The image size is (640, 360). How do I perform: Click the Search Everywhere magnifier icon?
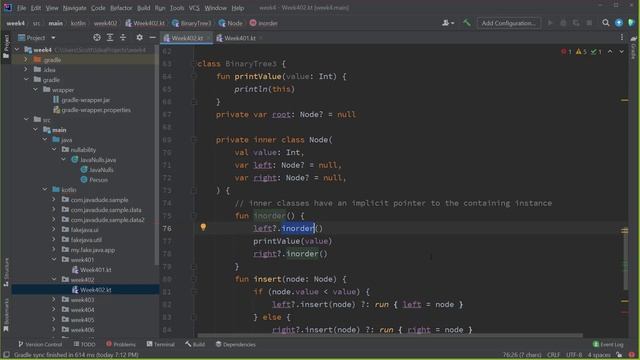click(x=606, y=23)
